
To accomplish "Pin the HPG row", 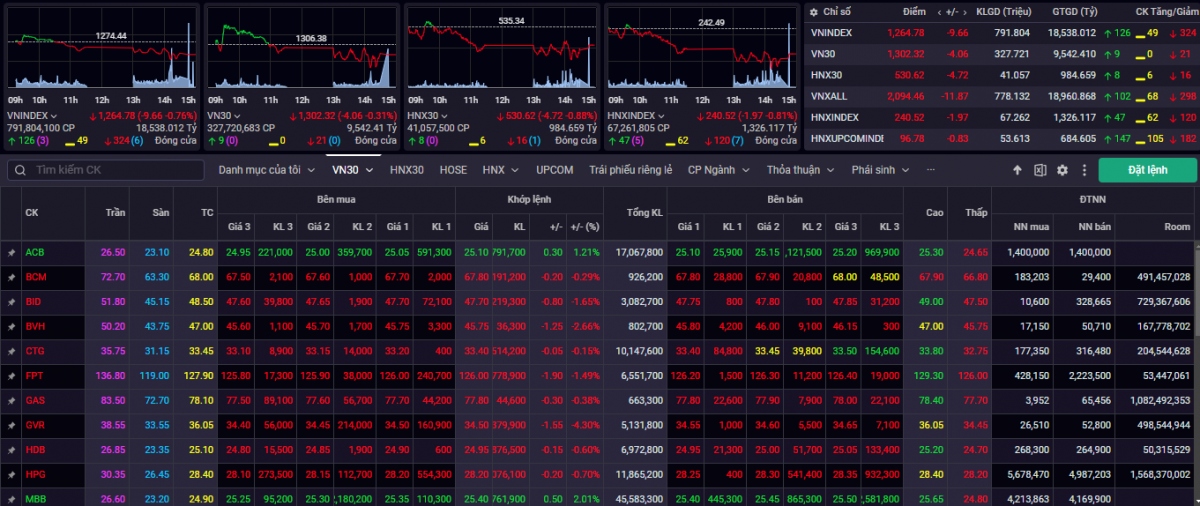I will point(11,474).
